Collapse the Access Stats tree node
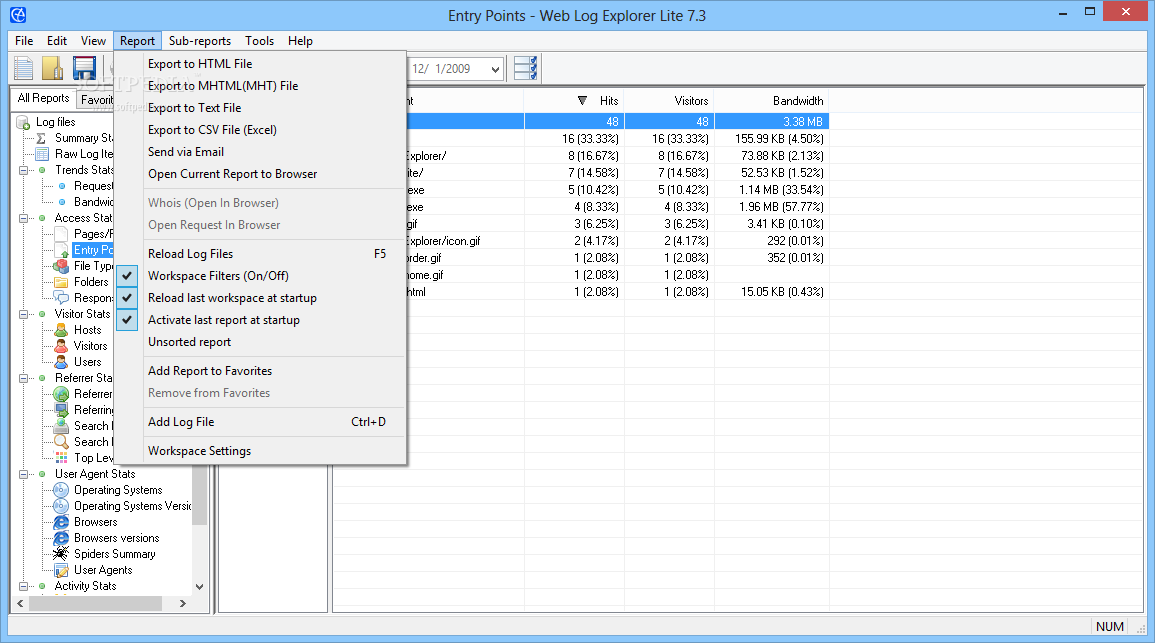This screenshot has height=643, width=1155. pos(23,218)
